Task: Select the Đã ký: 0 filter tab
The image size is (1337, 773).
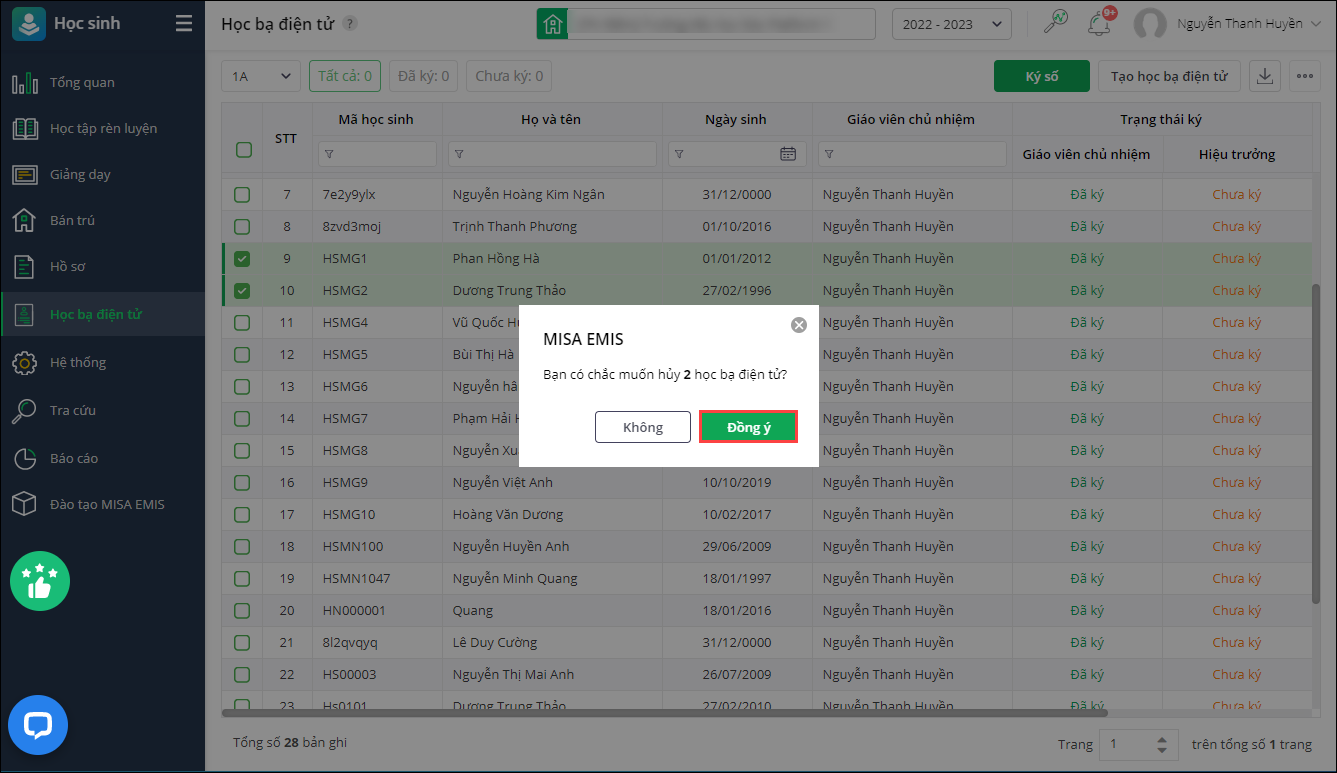Action: [424, 76]
